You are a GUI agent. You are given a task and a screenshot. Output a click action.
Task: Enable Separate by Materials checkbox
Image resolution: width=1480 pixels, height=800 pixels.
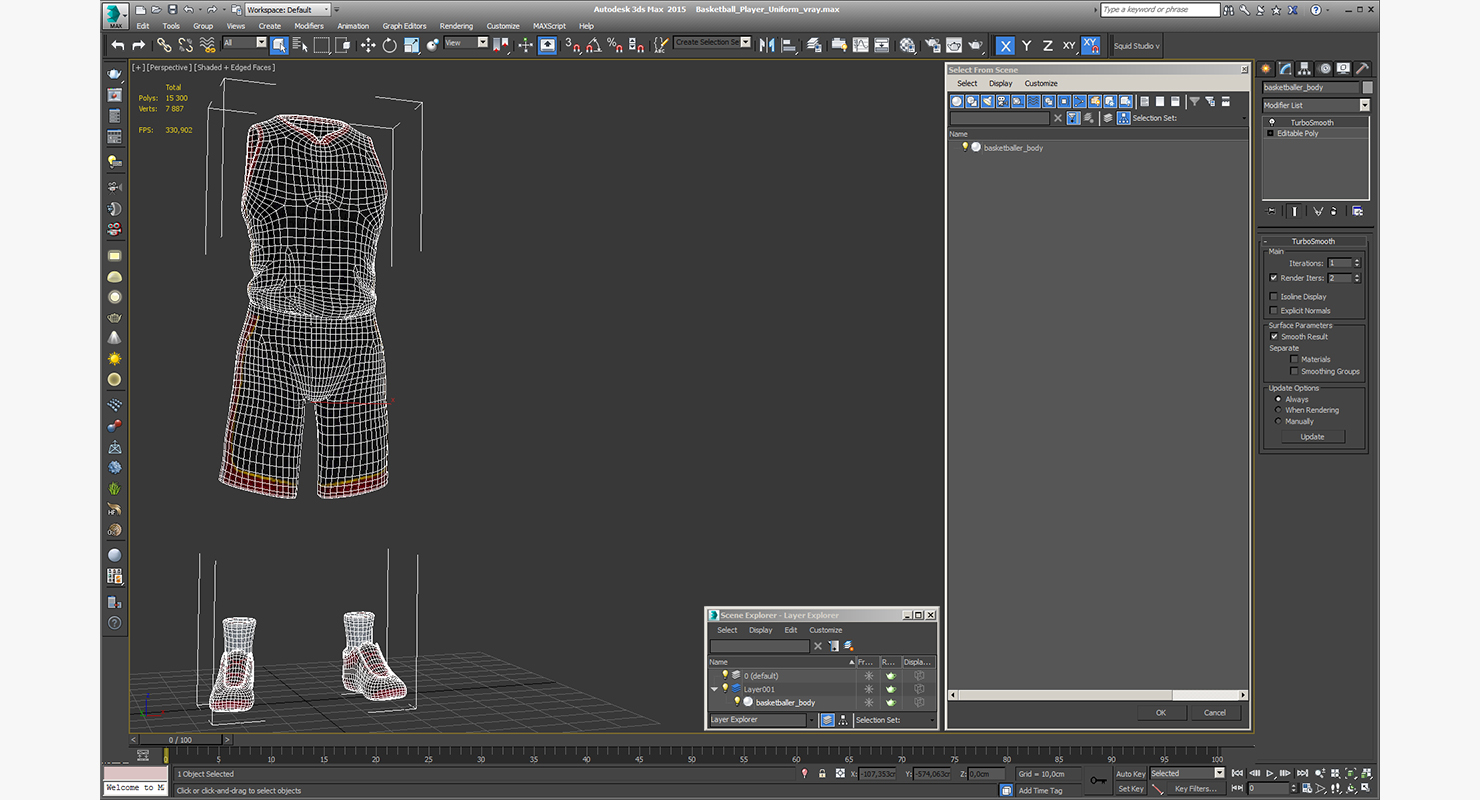tap(1294, 359)
